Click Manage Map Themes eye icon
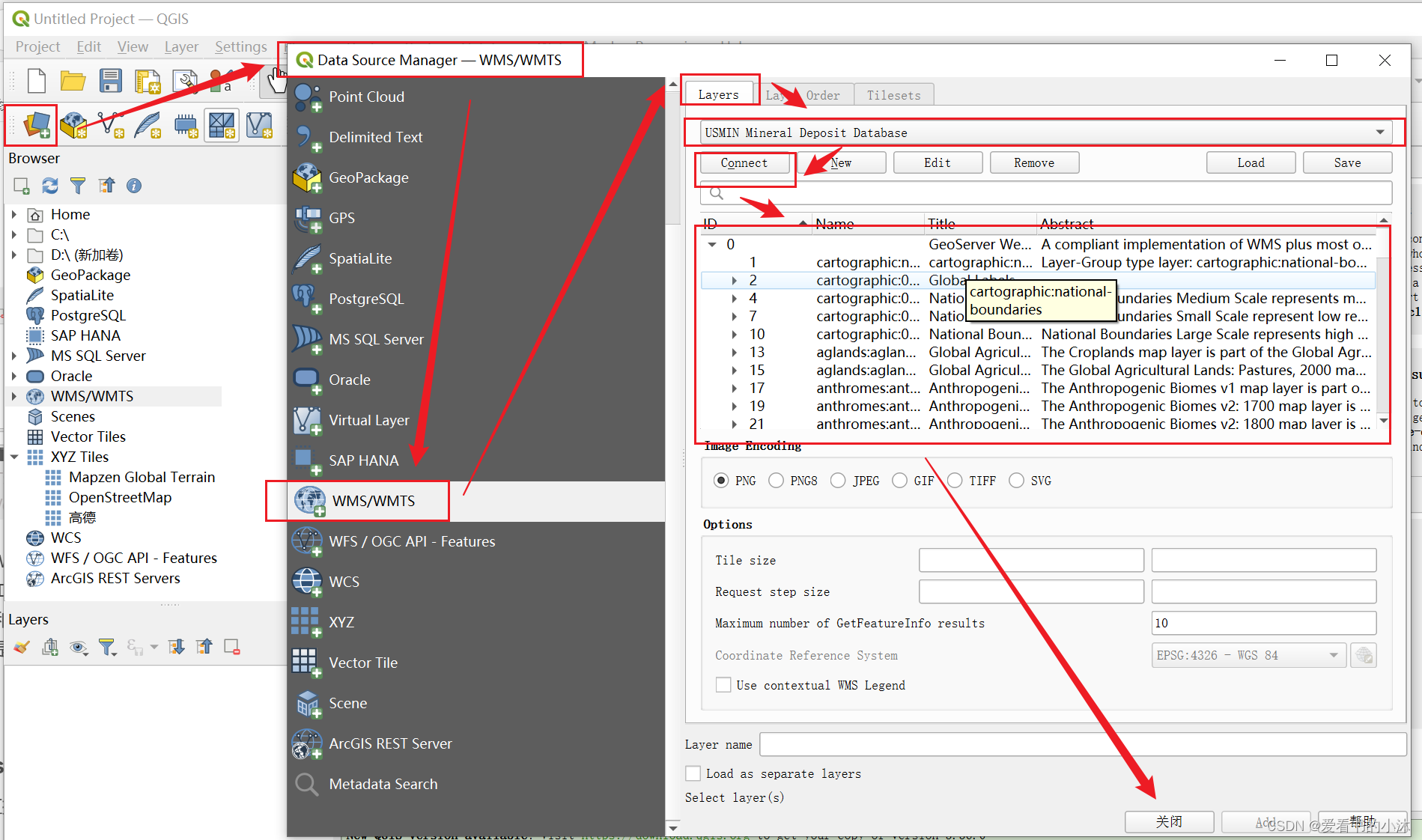Screen dimensions: 1422x840 pyautogui.click(x=78, y=647)
